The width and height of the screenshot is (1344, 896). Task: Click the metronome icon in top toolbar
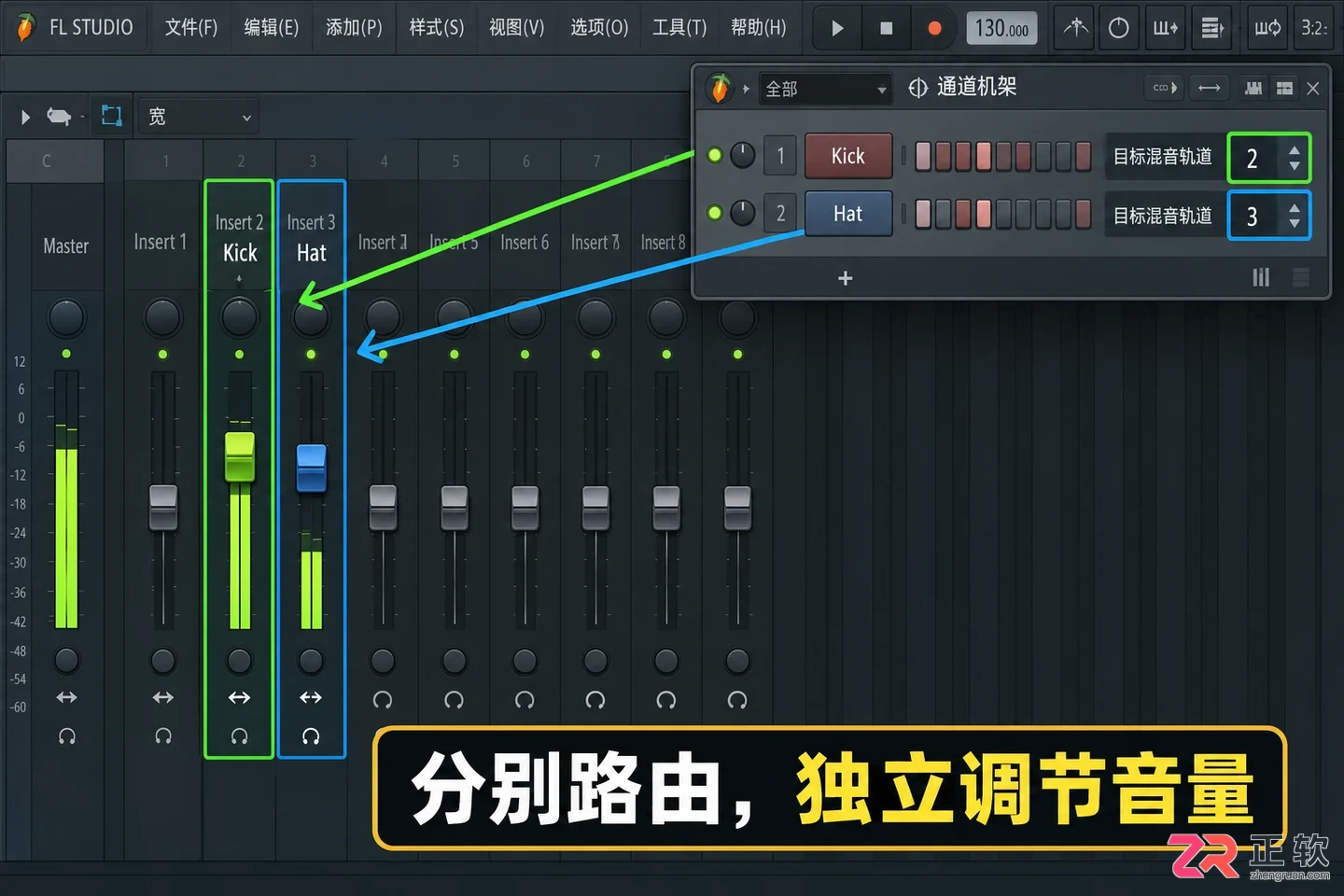point(1075,28)
